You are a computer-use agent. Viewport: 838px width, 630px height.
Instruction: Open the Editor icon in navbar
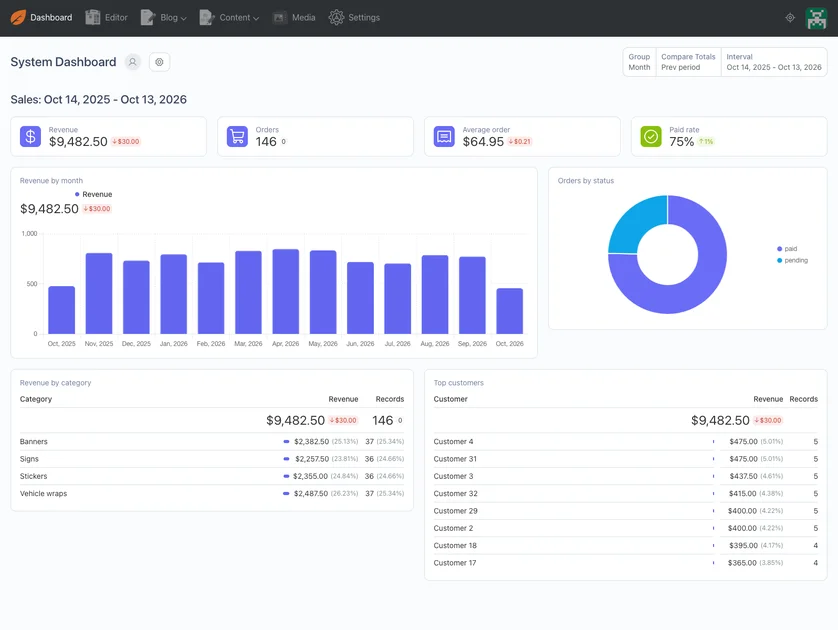[93, 18]
